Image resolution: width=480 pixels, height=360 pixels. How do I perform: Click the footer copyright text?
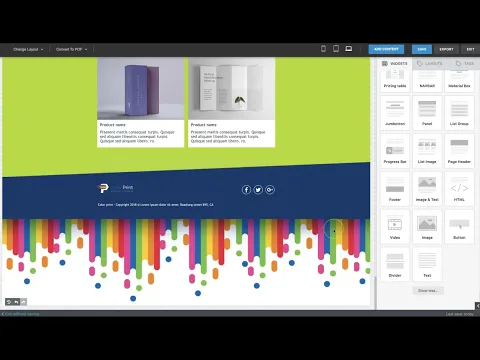click(156, 205)
